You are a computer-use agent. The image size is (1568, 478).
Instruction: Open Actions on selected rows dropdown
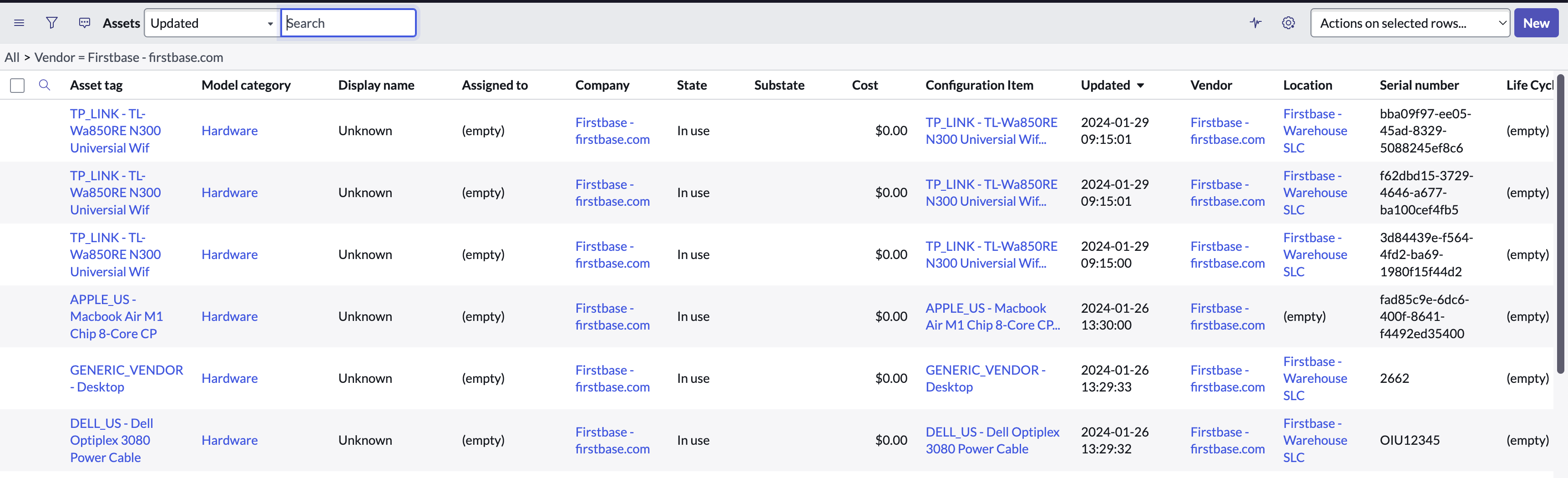(x=1410, y=23)
